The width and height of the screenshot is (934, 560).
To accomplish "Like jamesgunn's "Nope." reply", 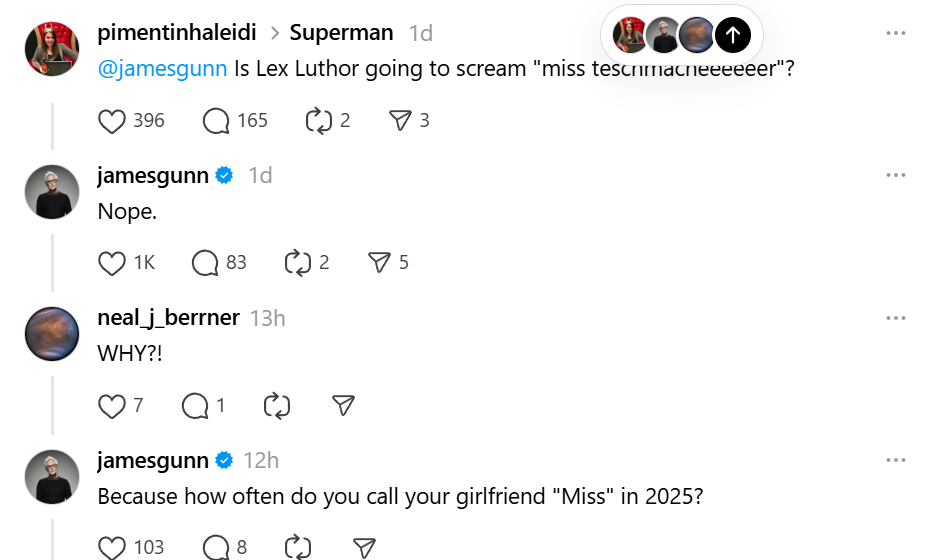I will coord(112,263).
